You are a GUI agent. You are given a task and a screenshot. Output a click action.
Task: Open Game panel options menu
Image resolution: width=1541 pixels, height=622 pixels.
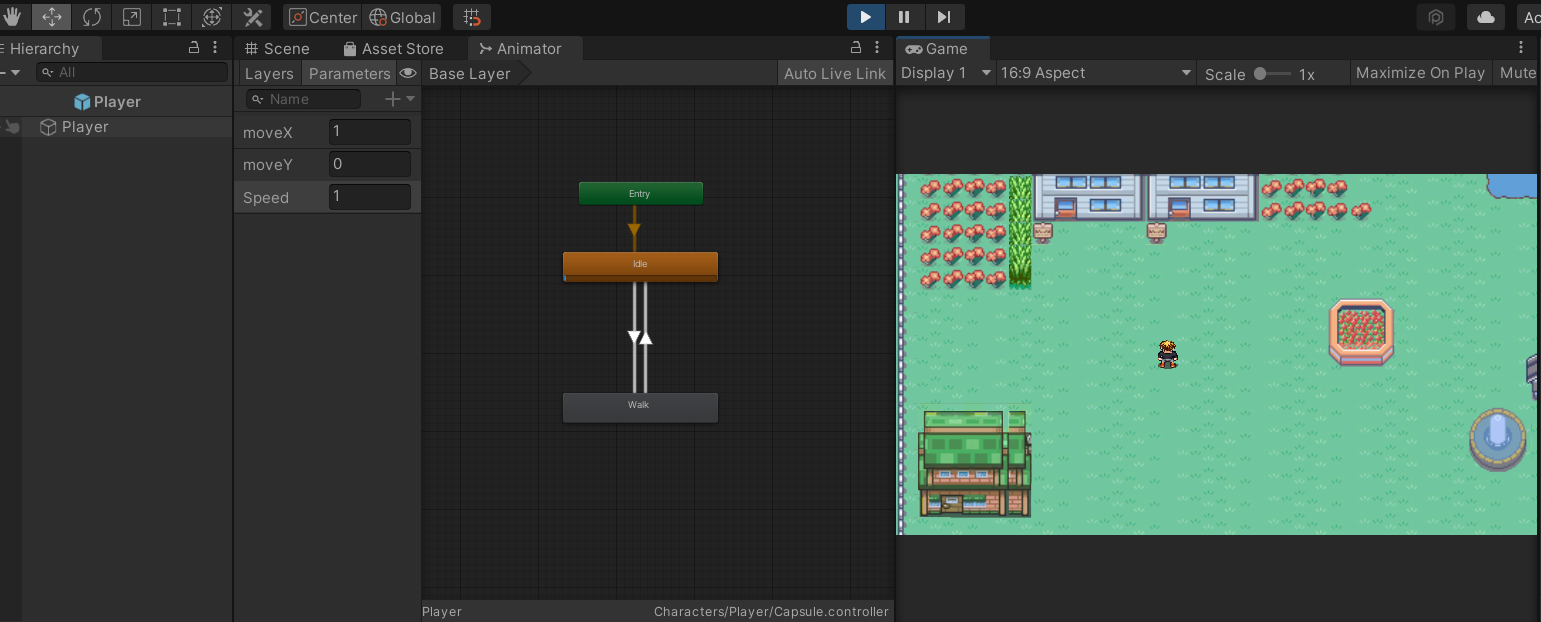(1521, 47)
